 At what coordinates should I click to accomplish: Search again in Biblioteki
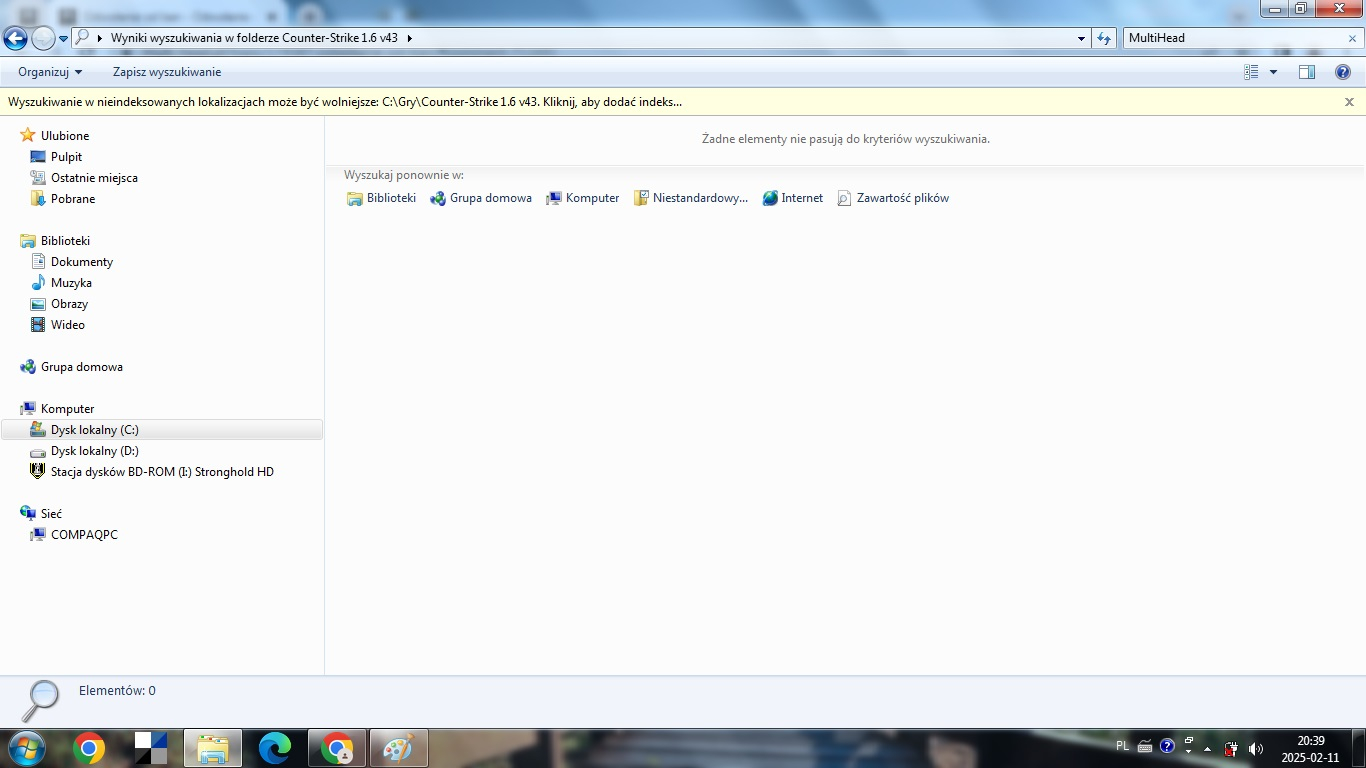tap(381, 198)
